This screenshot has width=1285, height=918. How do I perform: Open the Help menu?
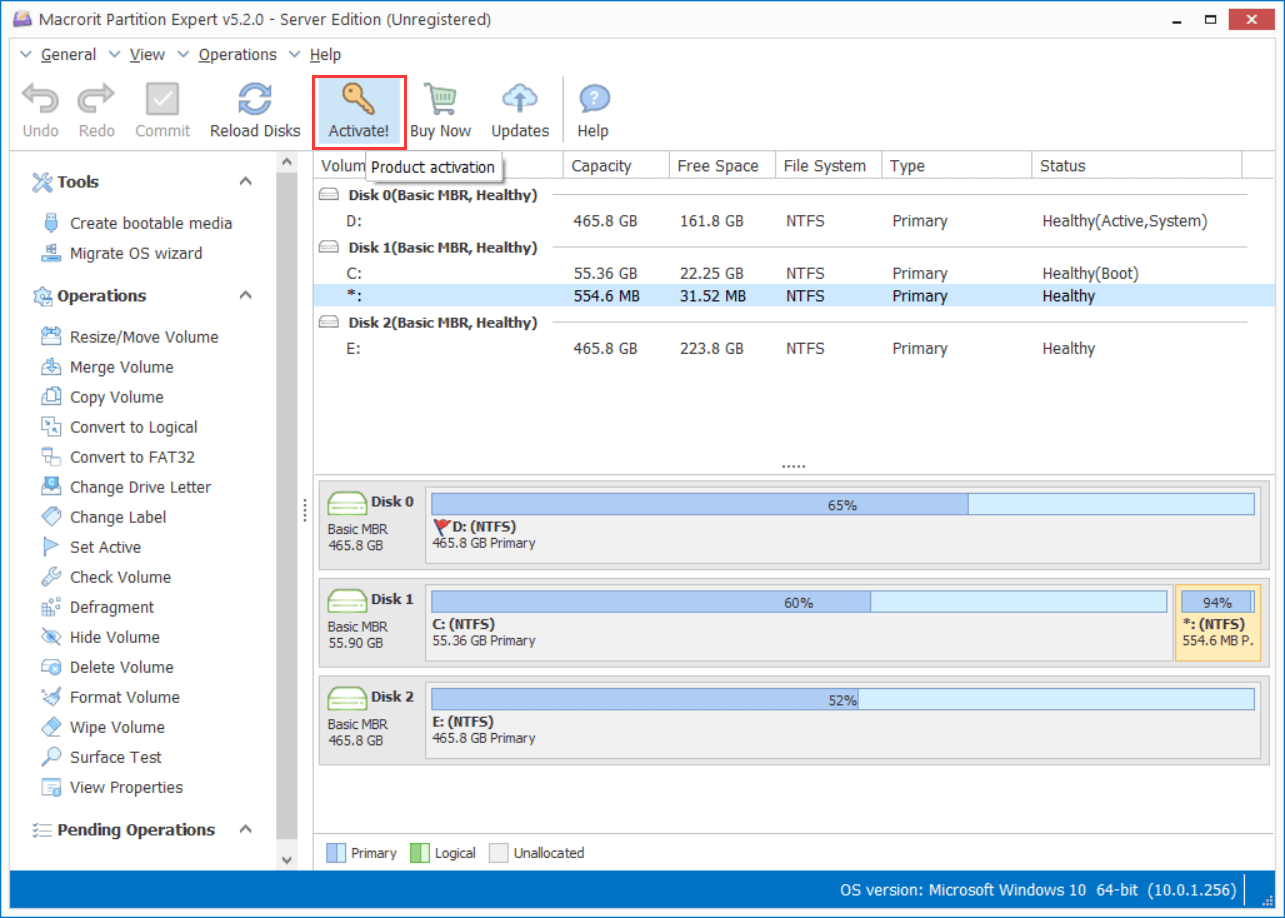(325, 54)
